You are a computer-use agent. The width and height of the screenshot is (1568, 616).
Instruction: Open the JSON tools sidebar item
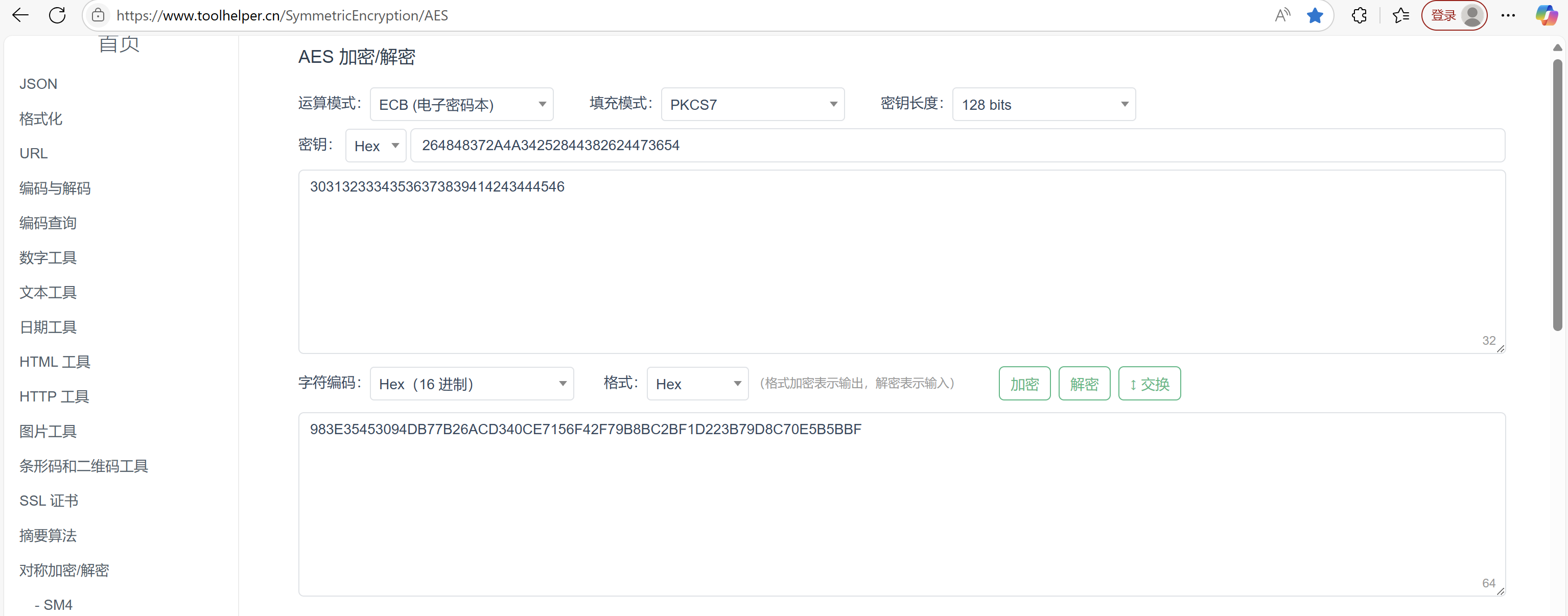tap(38, 84)
